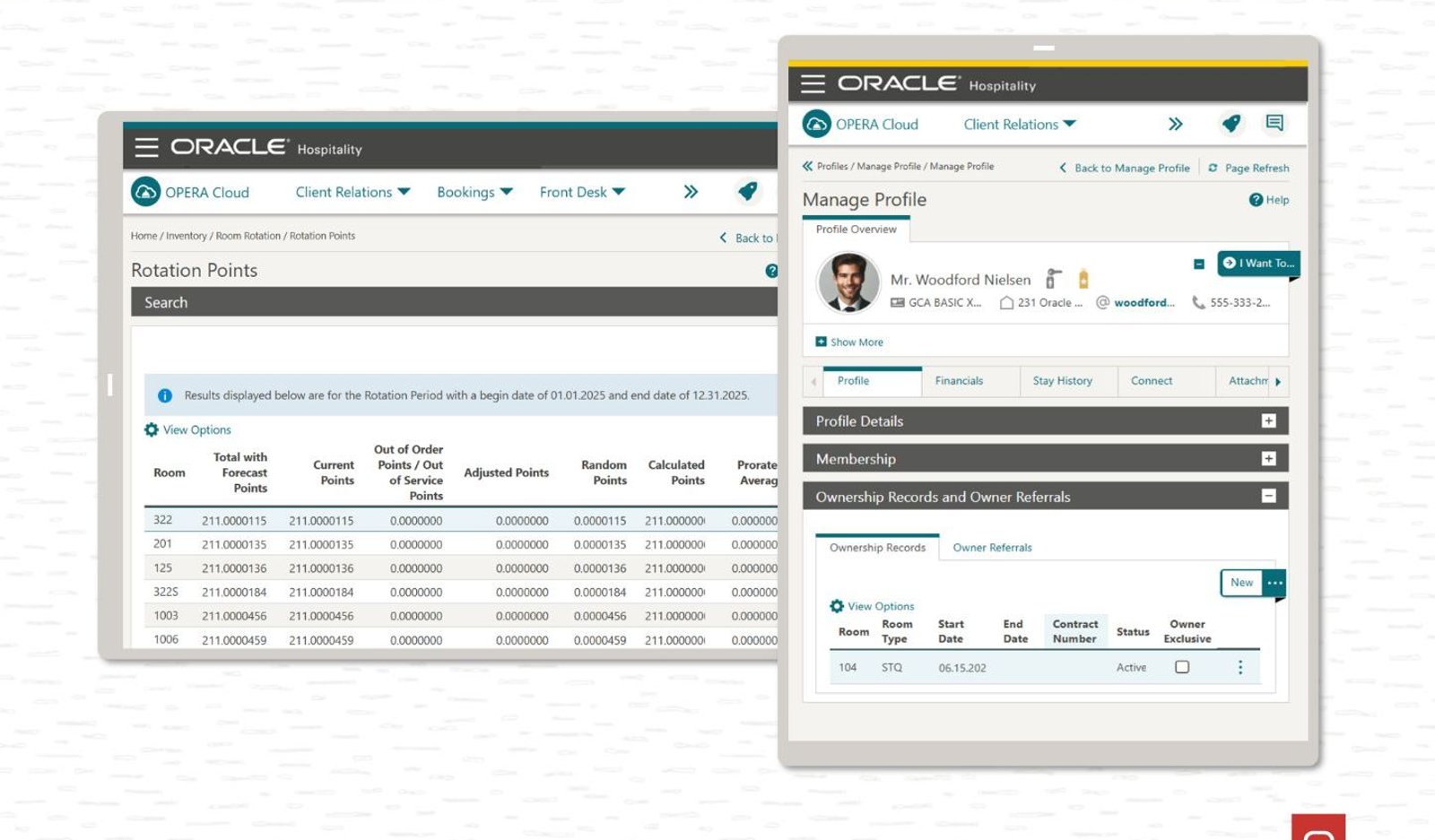Click home address icon beside 231 Oracle
Screen dimensions: 1435x840
coord(1006,303)
